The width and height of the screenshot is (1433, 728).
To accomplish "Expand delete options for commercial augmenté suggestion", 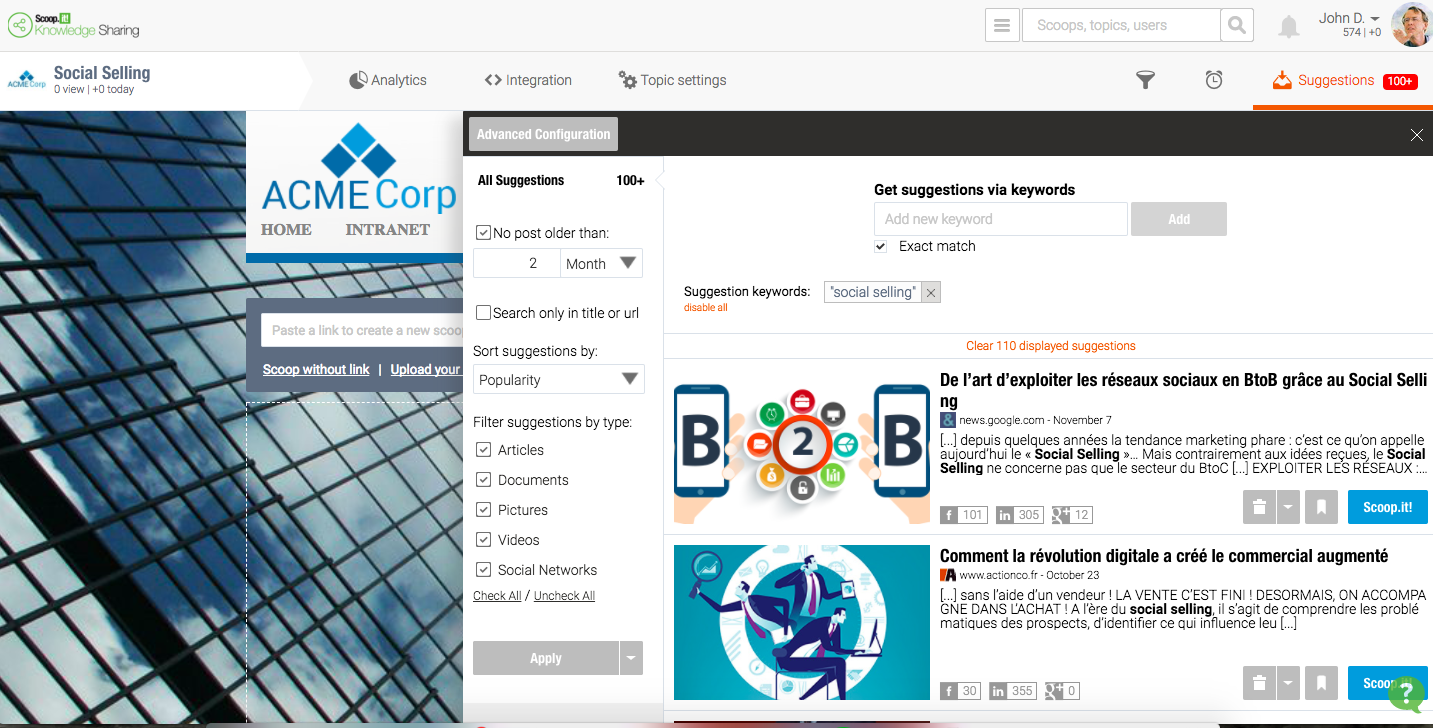I will pos(1288,683).
